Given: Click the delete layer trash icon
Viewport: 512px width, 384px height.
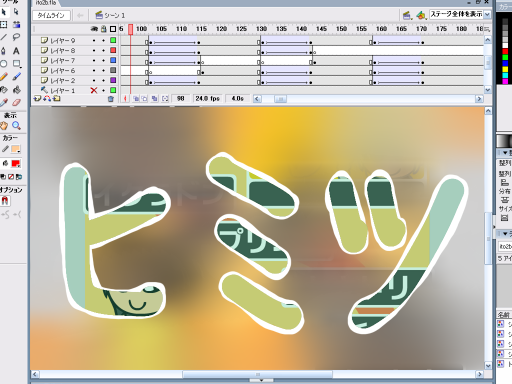Looking at the screenshot, I should [x=111, y=99].
